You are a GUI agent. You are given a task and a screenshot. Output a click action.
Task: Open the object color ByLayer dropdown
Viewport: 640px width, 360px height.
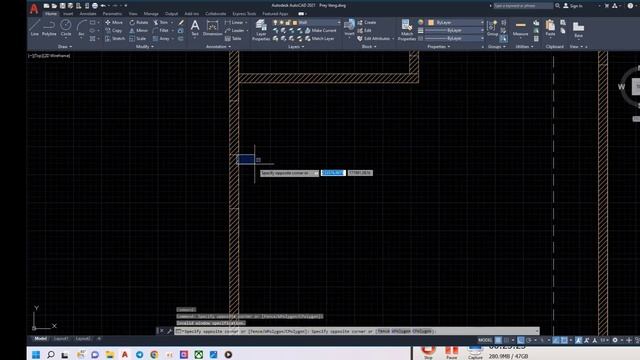(x=455, y=22)
